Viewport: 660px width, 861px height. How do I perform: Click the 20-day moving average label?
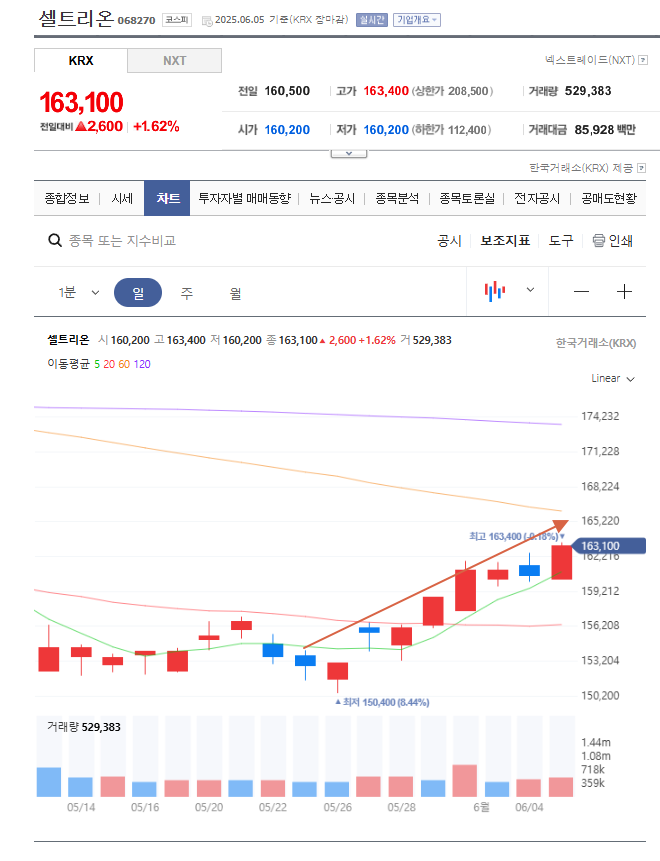tap(109, 364)
